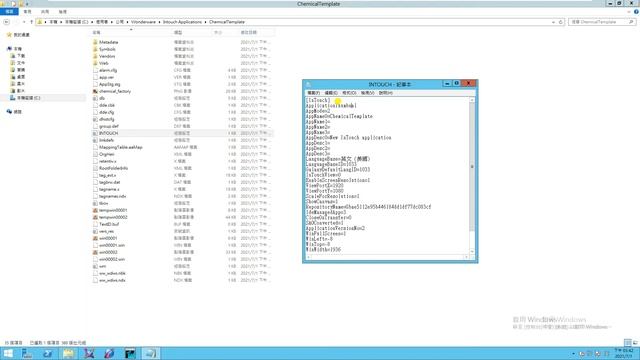Open the Metadata folder icon
The image size is (640, 360).
(x=95, y=42)
